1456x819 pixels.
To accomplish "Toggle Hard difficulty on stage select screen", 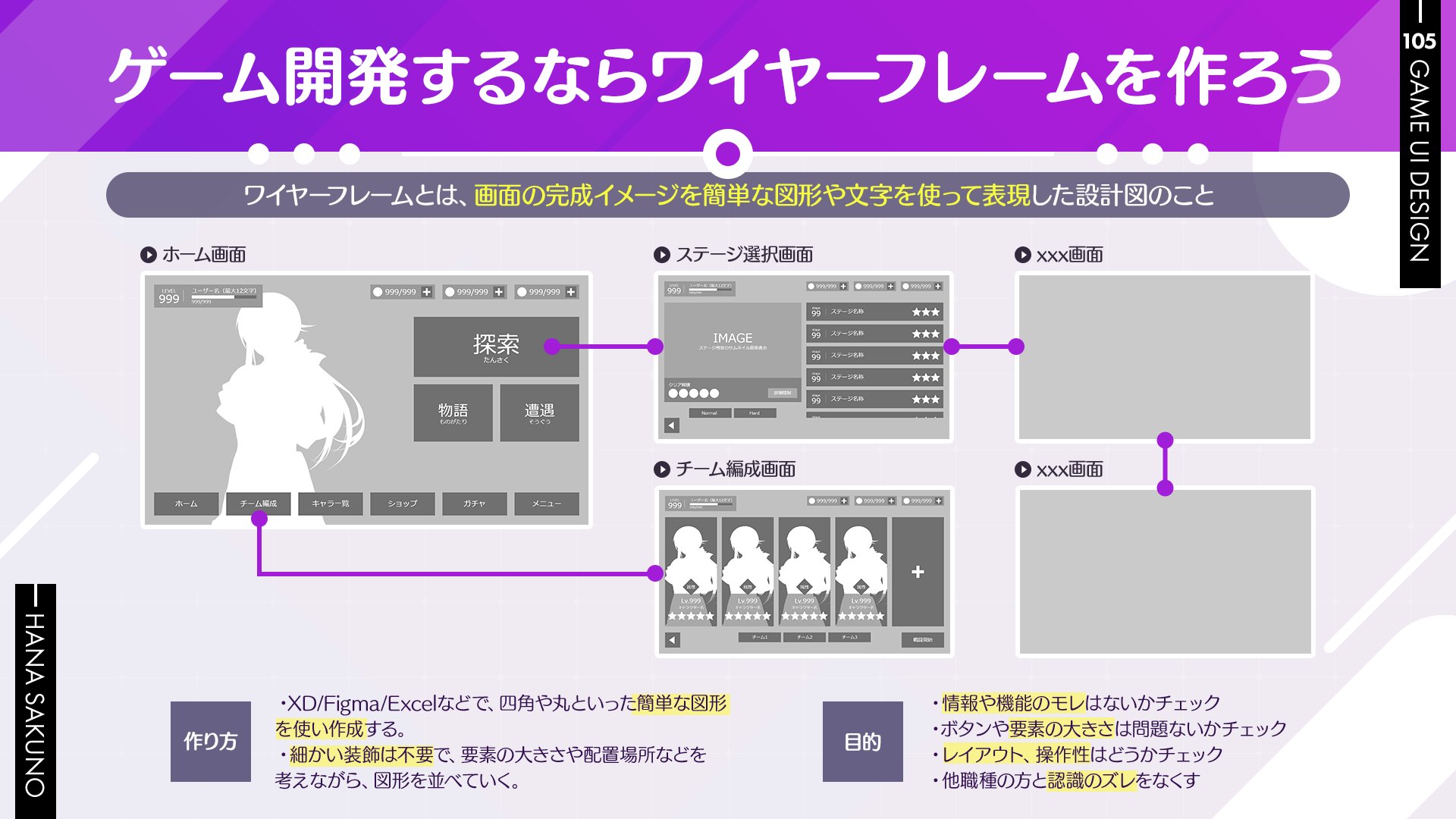I will coord(755,413).
